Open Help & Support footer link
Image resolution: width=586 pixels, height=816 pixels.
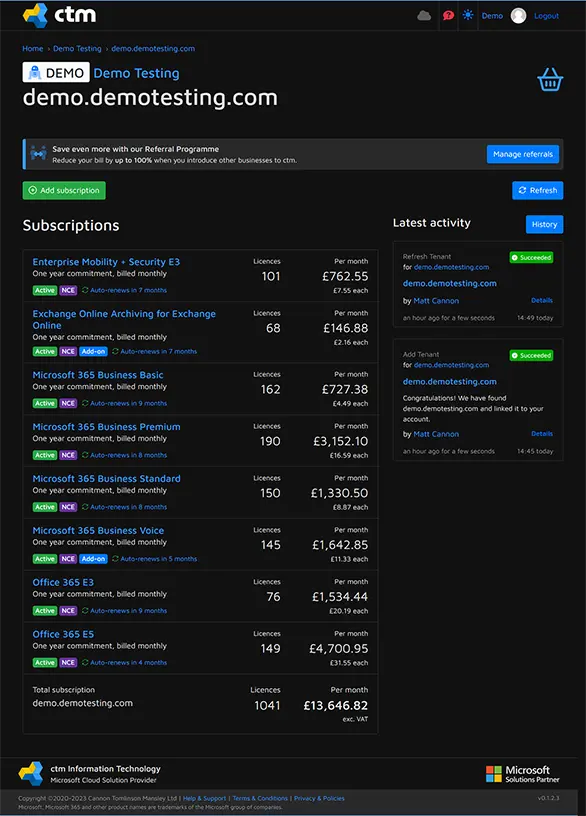(x=205, y=798)
